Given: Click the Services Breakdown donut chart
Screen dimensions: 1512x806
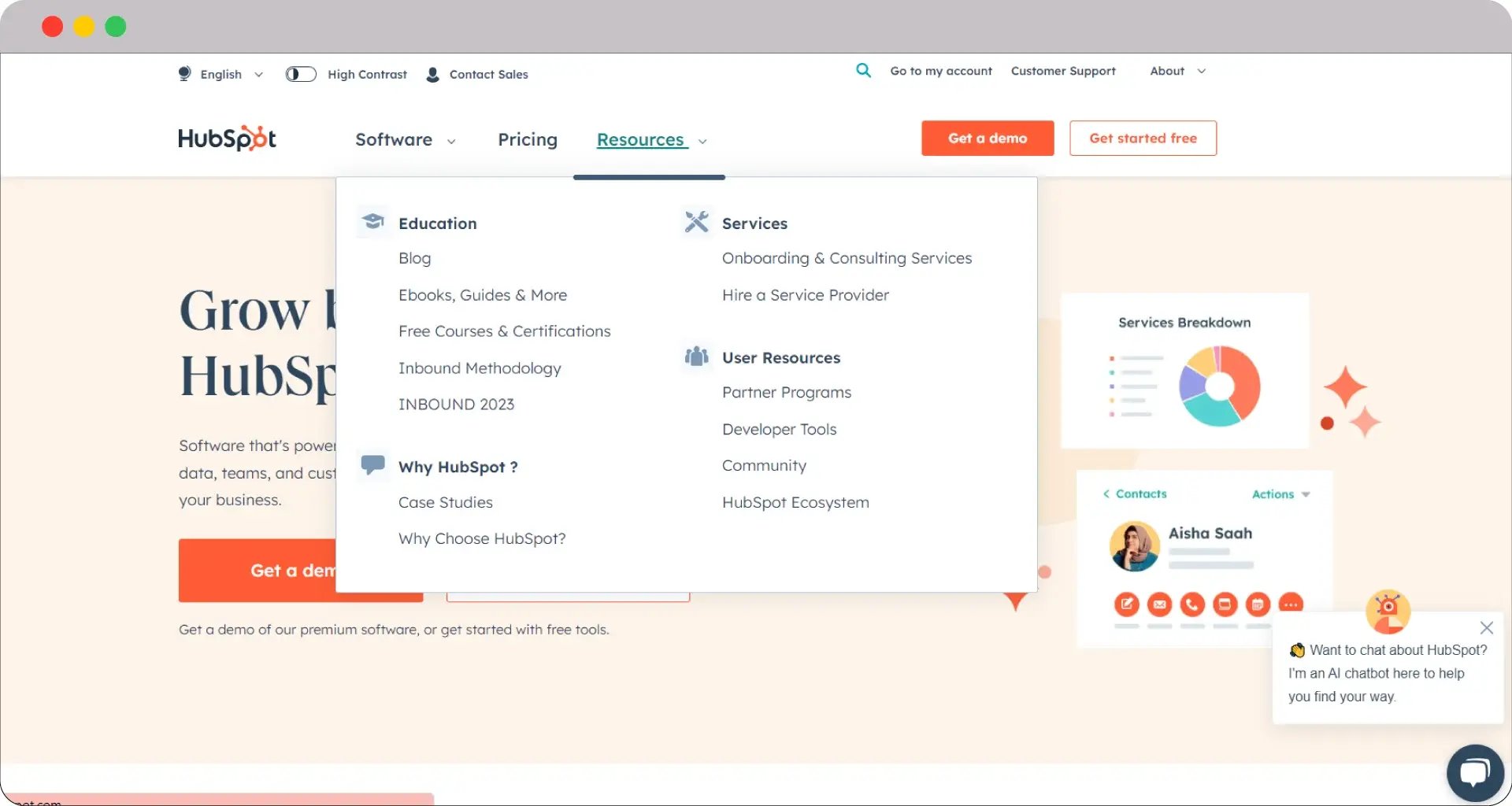Looking at the screenshot, I should pyautogui.click(x=1219, y=386).
